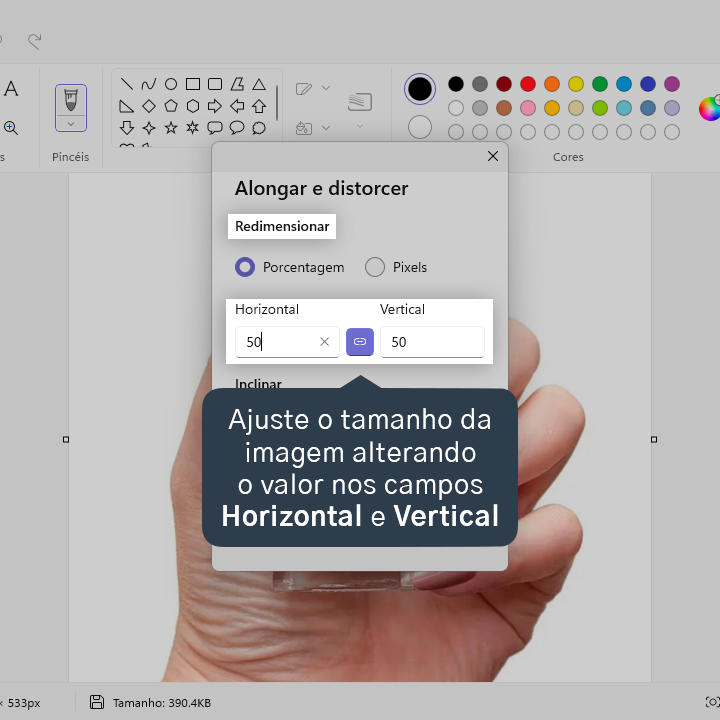
Task: Pick the purple color swatch
Action: [x=672, y=84]
